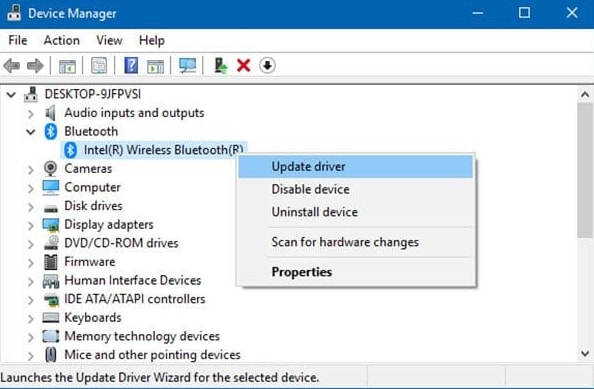Click the Human Interface Devices icon
The image size is (594, 389).
(x=51, y=281)
